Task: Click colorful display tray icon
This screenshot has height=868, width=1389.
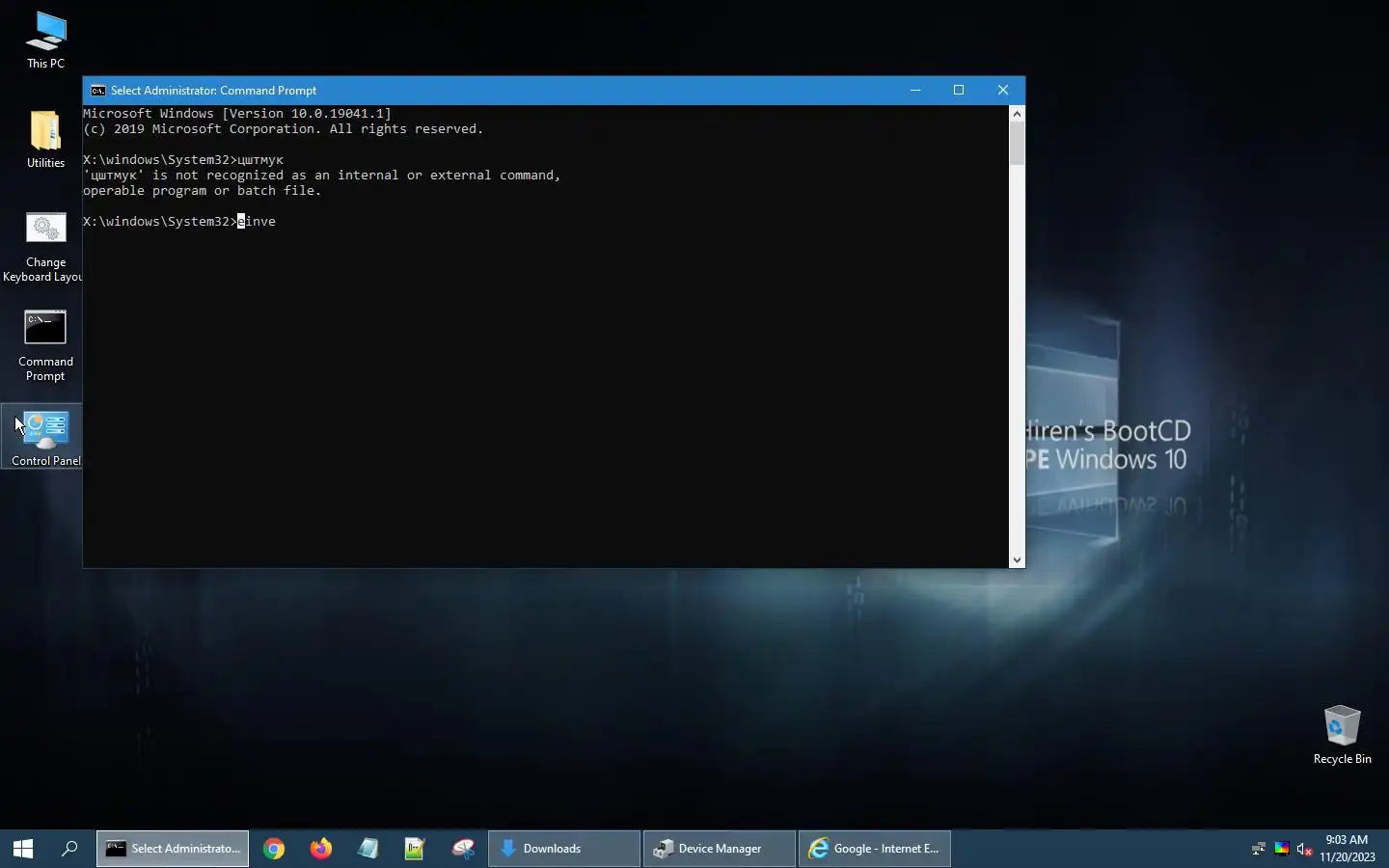Action: [1282, 849]
